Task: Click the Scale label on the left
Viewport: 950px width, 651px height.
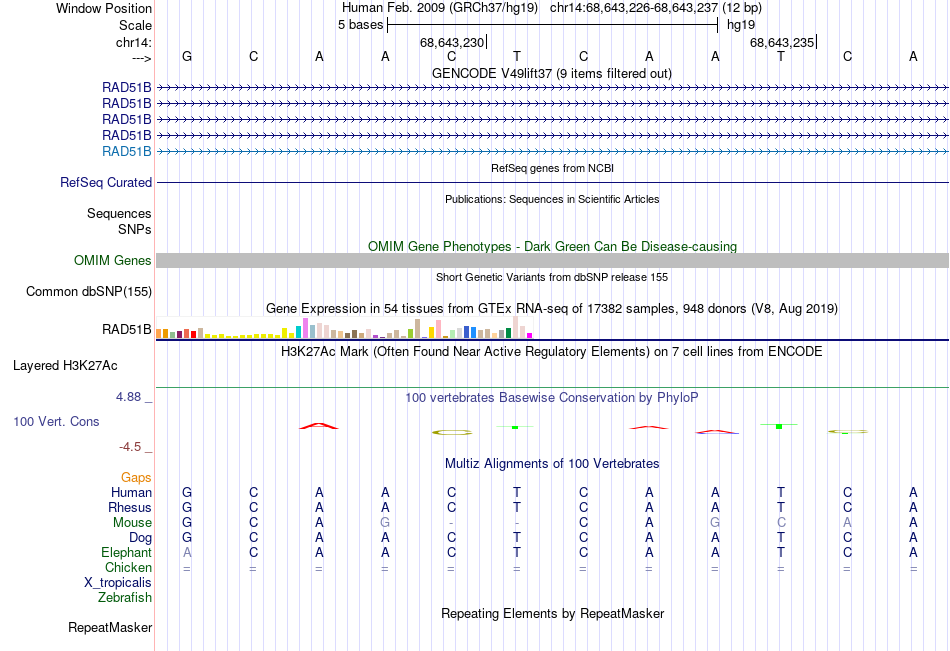Action: [x=135, y=25]
